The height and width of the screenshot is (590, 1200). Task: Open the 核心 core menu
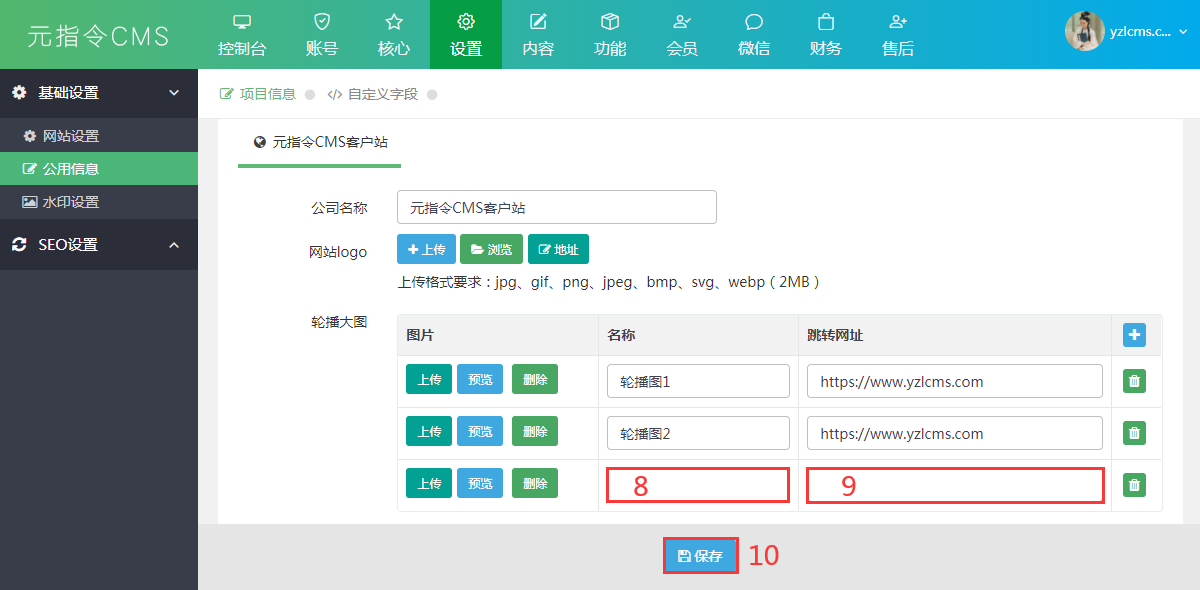[x=394, y=34]
